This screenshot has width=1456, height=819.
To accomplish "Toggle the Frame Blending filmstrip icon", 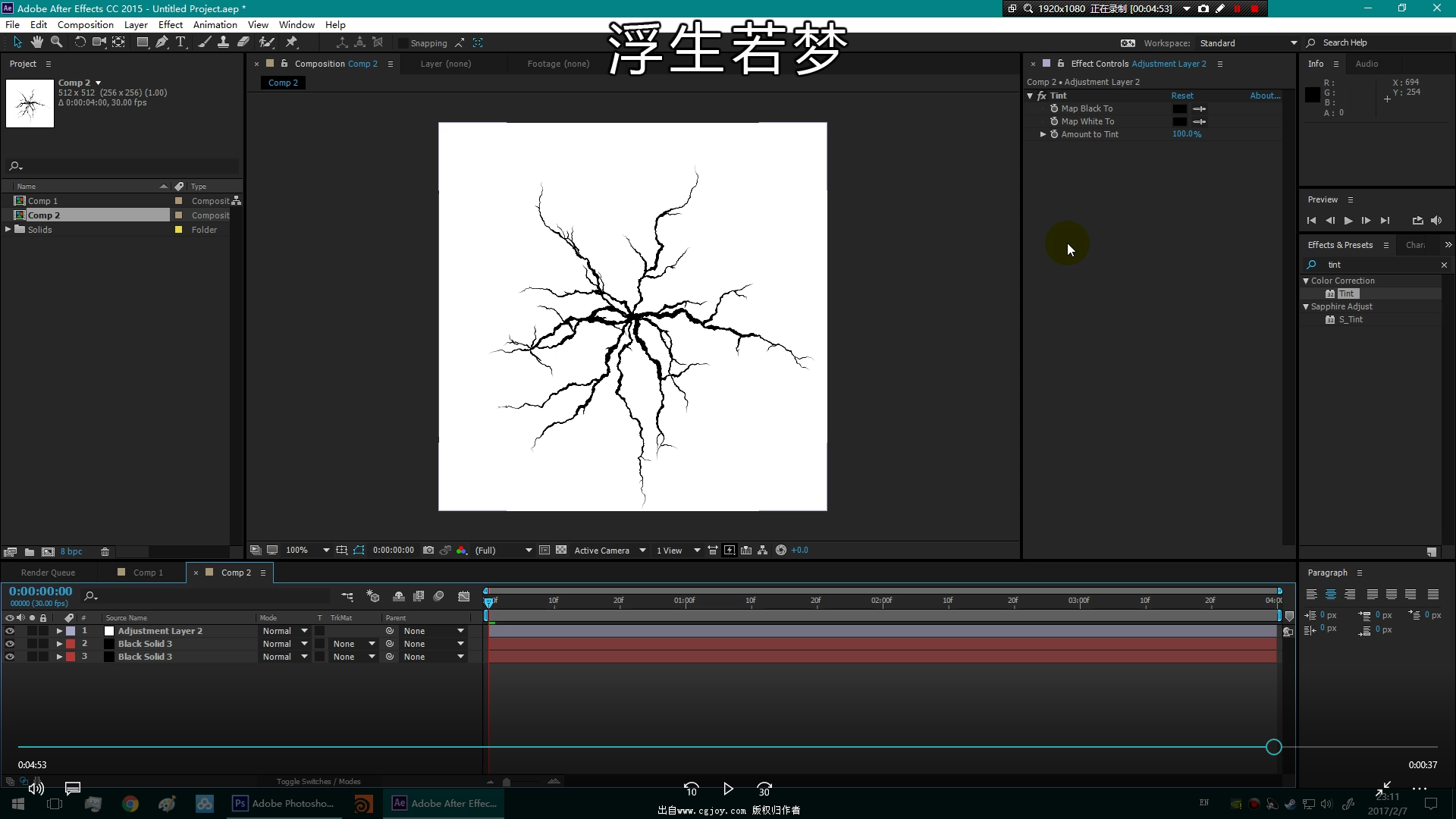I will pyautogui.click(x=419, y=597).
